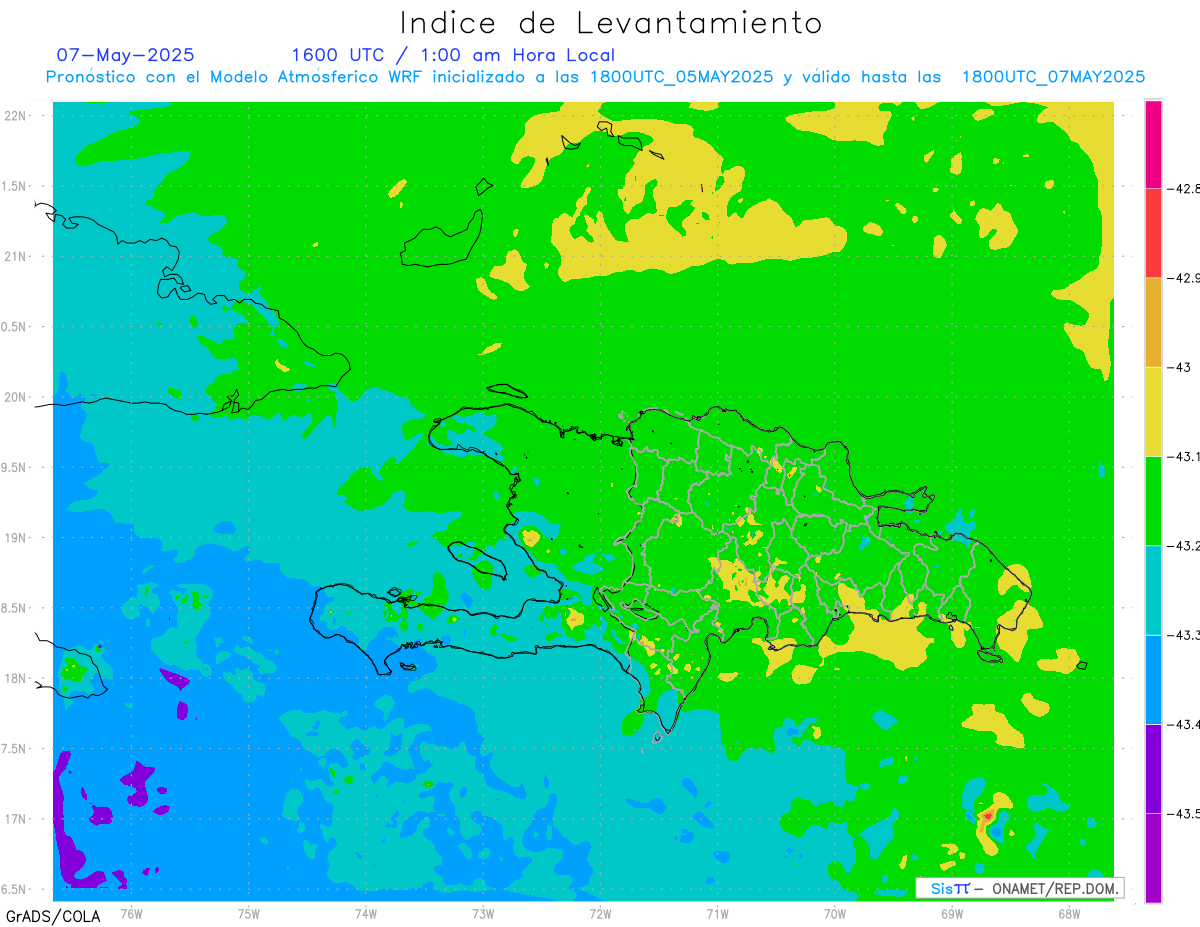Select the '69W' longitude label
The image size is (1200, 927).
[952, 914]
